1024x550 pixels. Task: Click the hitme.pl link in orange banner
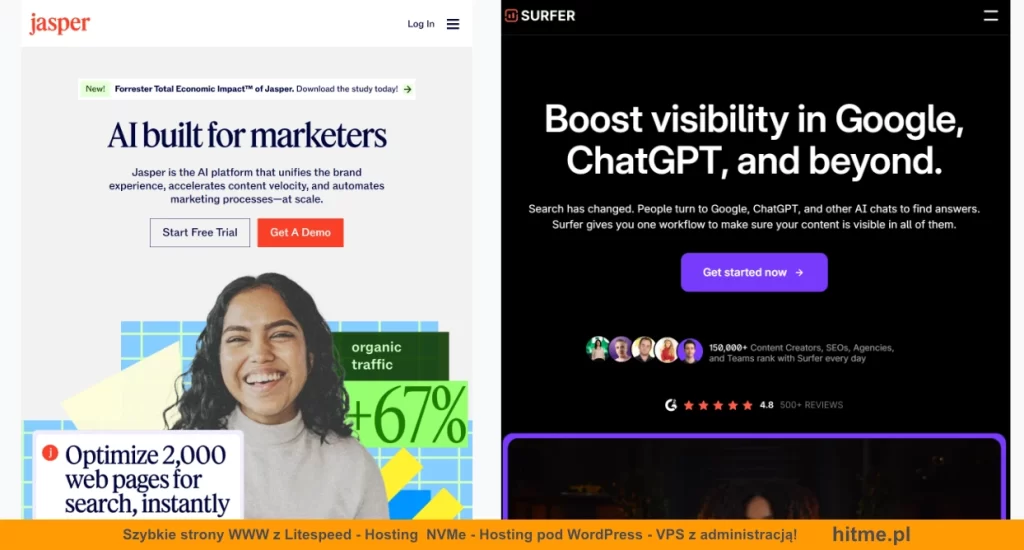pyautogui.click(x=871, y=534)
